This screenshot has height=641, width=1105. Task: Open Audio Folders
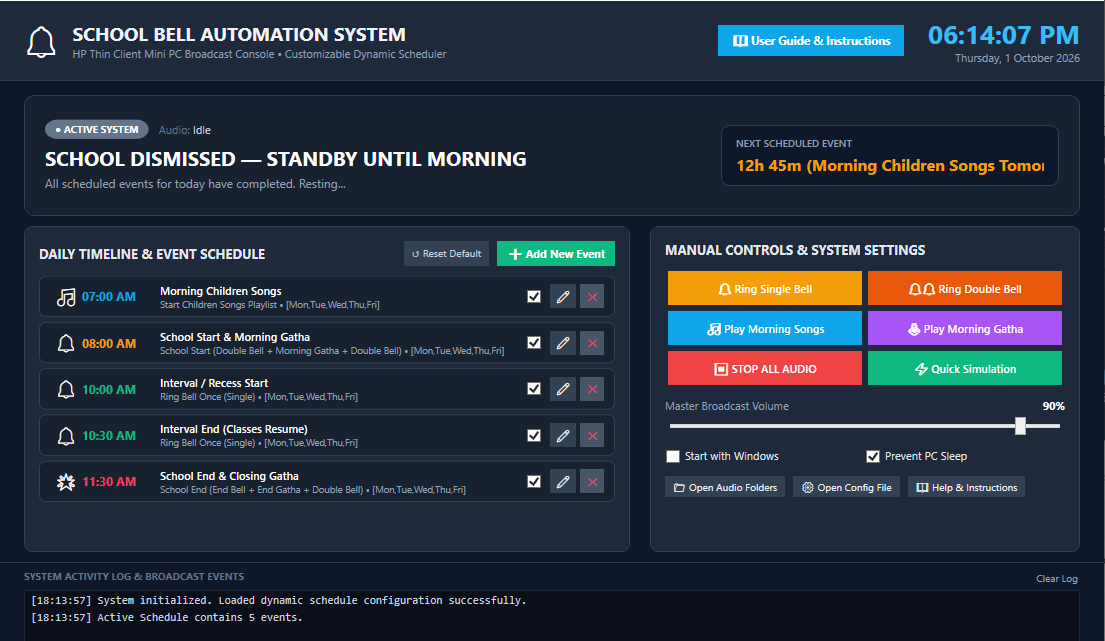pos(724,487)
